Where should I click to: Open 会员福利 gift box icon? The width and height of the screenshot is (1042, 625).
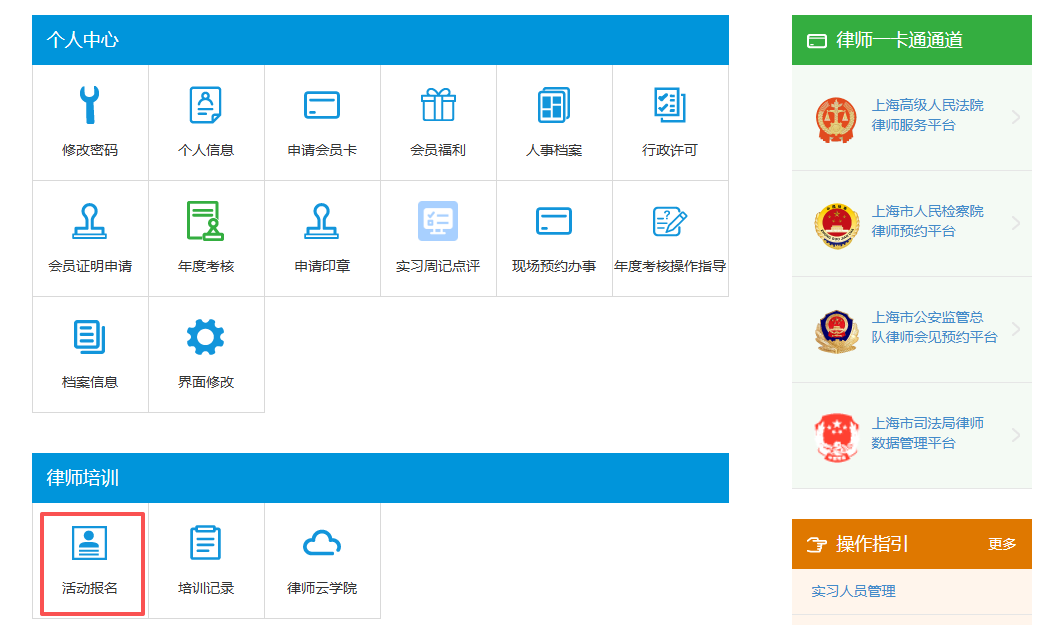(438, 106)
